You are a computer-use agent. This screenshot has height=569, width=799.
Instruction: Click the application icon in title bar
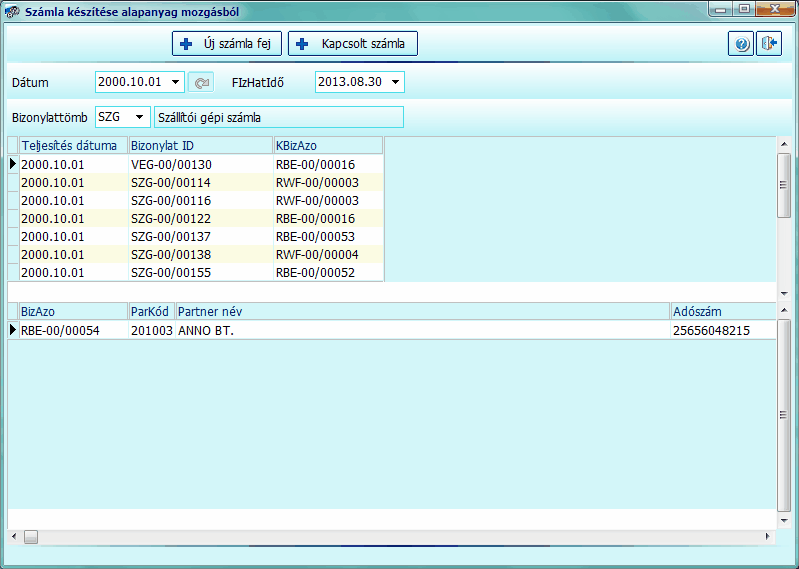point(12,11)
